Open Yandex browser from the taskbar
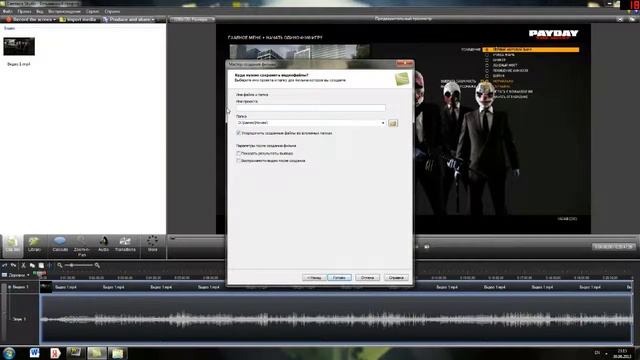The height and width of the screenshot is (360, 640). point(55,353)
